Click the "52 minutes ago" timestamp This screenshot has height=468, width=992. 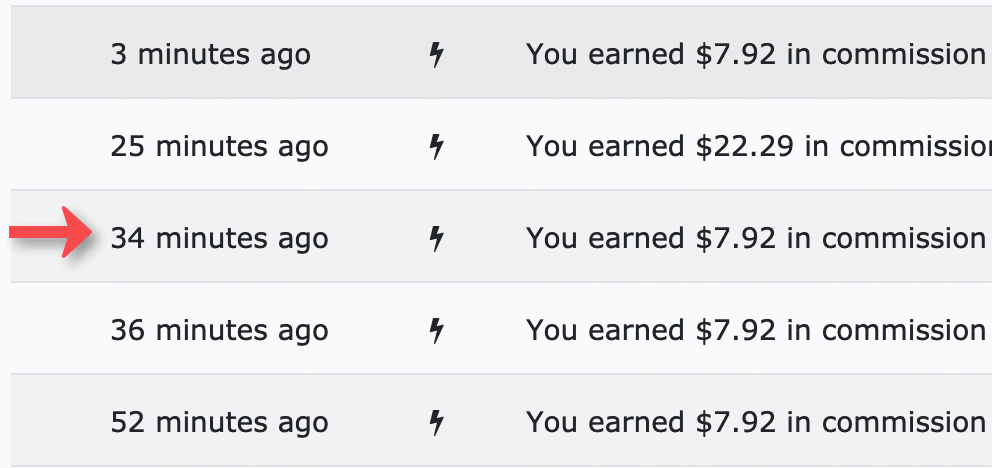tap(220, 422)
